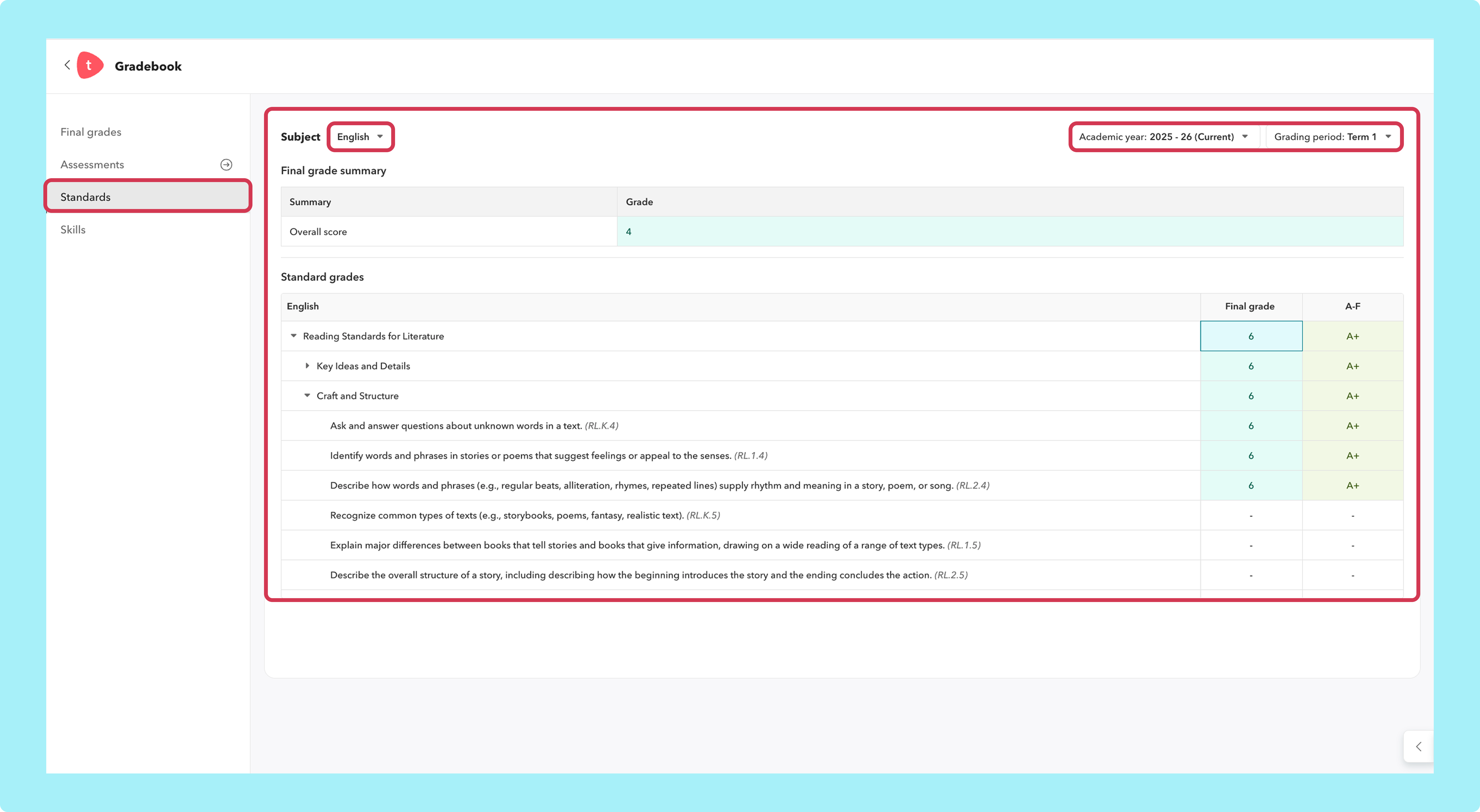Click the RL.1.5 standard text
The image size is (1480, 812).
click(x=655, y=545)
